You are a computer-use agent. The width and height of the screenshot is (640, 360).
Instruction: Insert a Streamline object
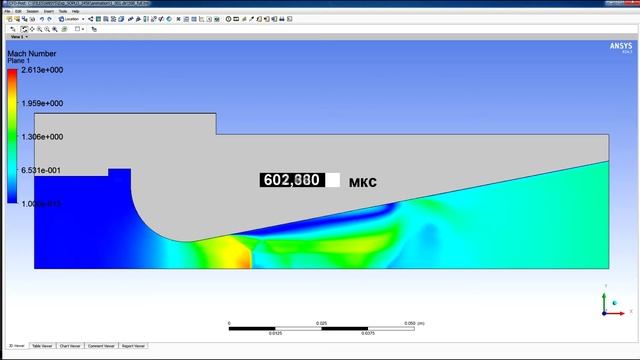pos(106,19)
